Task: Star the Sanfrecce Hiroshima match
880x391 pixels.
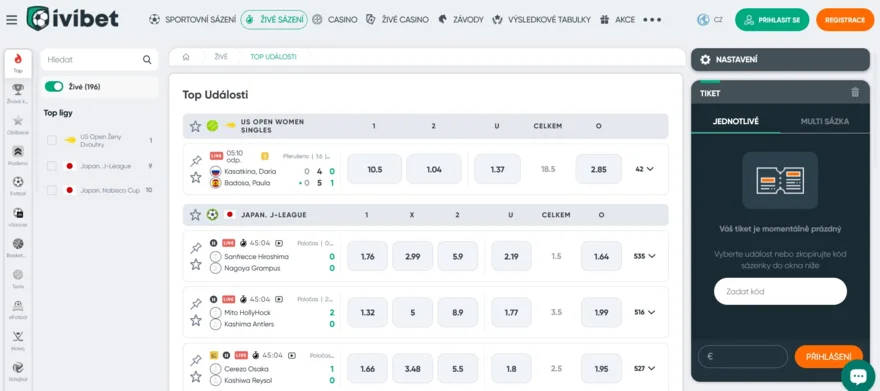Action: coord(195,264)
